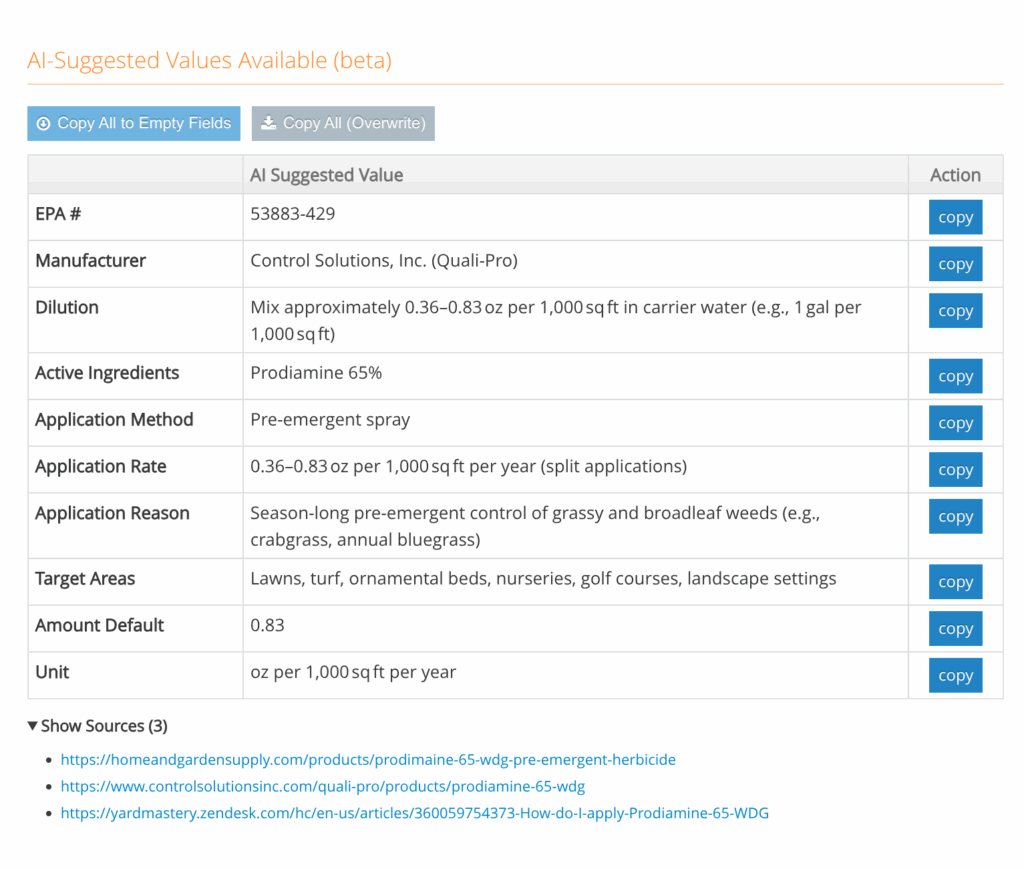This screenshot has width=1024, height=869.
Task: Click Copy All to Empty Fields button
Action: click(x=134, y=124)
